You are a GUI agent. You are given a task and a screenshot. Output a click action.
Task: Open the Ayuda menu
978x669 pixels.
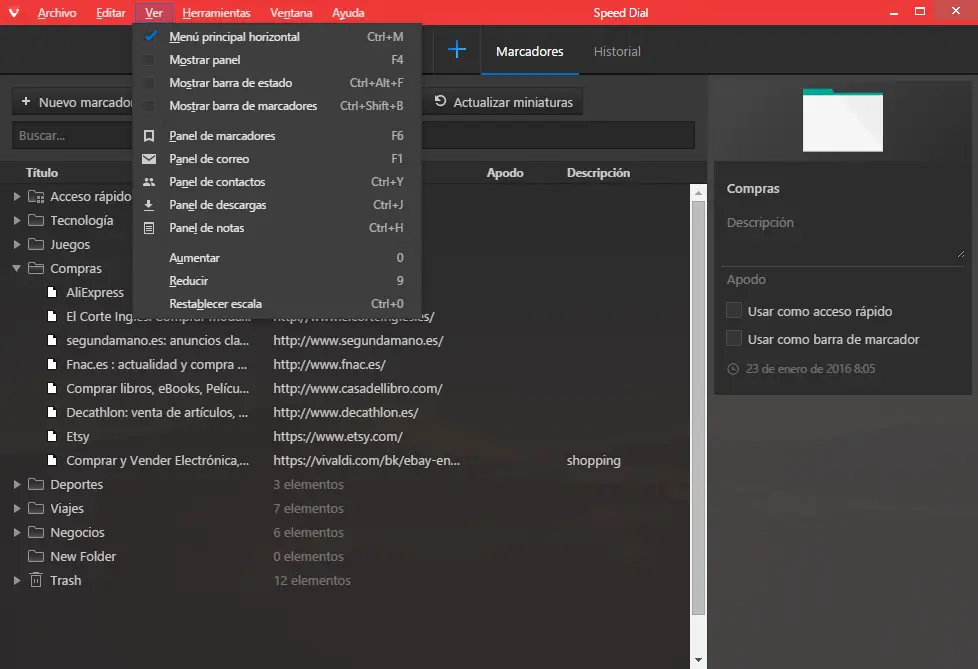(x=348, y=12)
